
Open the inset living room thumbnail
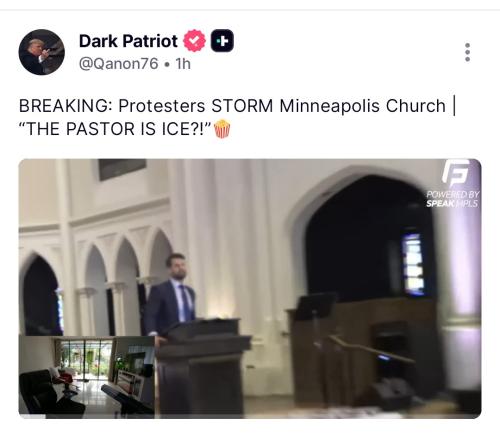tap(87, 377)
